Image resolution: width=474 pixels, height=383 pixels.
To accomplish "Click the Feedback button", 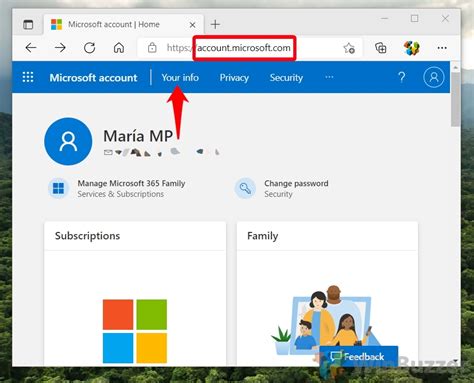I will point(359,357).
